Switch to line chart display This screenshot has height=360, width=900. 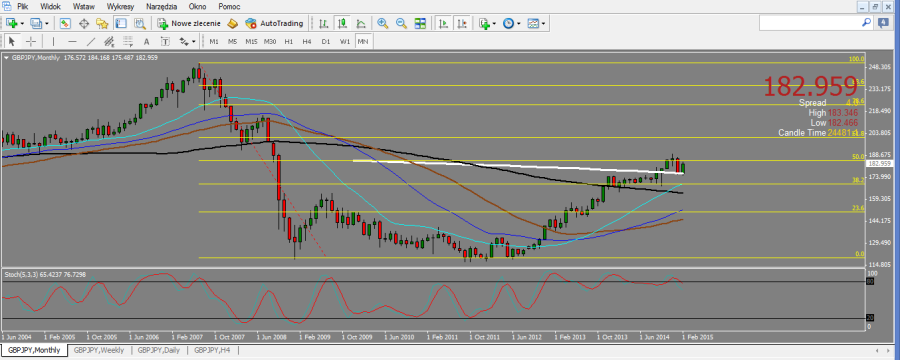[360, 24]
